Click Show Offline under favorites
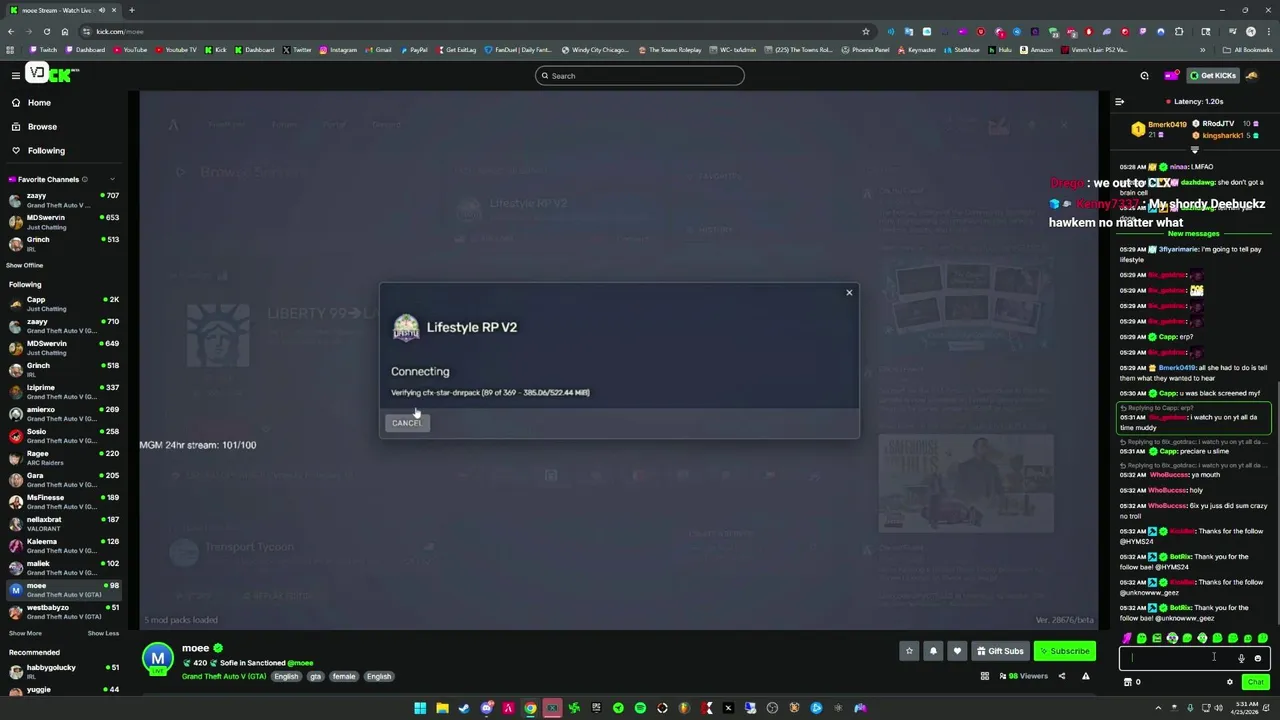Viewport: 1280px width, 720px height. (x=26, y=265)
